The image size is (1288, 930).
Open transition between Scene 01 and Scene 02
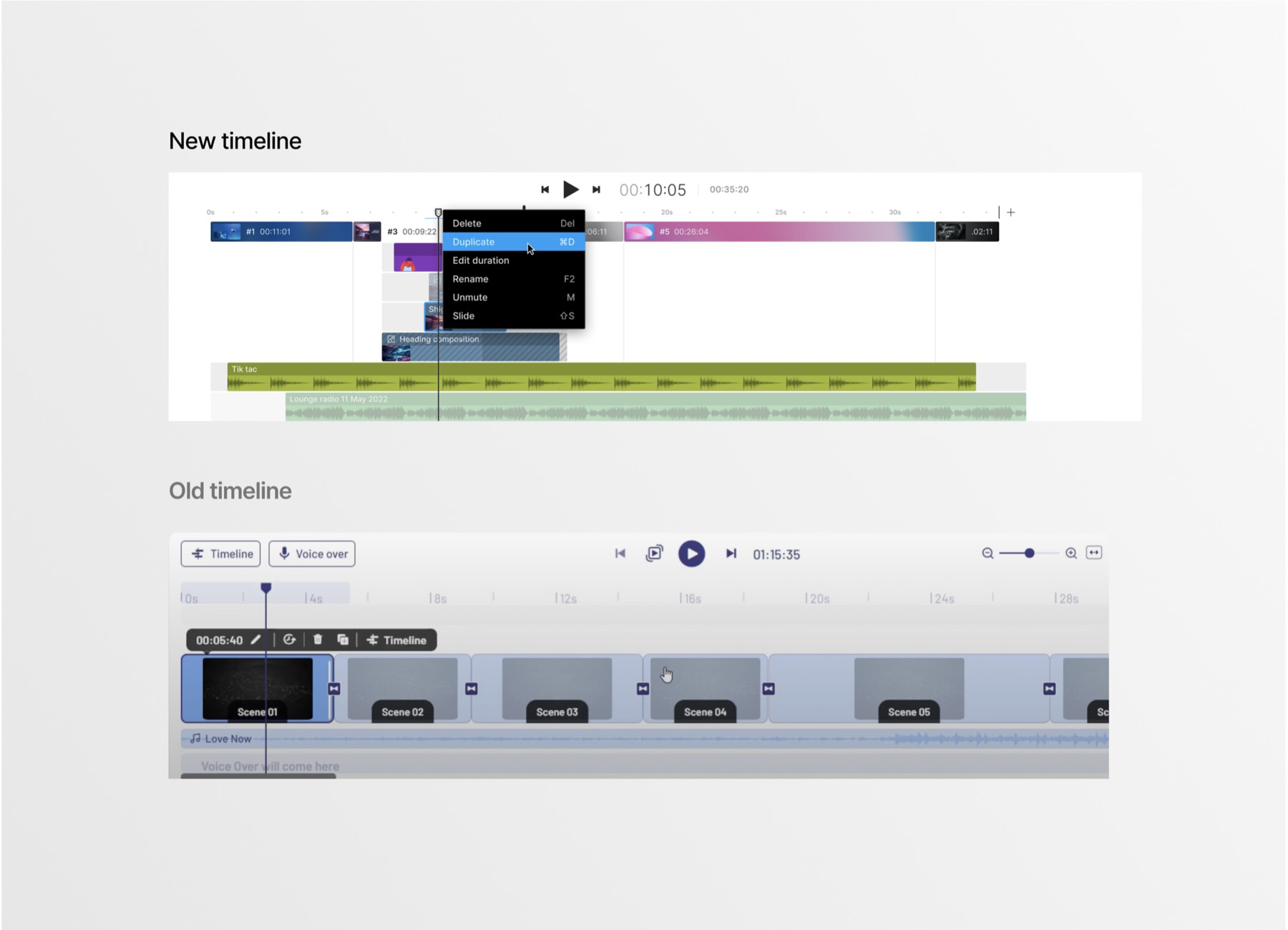[334, 689]
